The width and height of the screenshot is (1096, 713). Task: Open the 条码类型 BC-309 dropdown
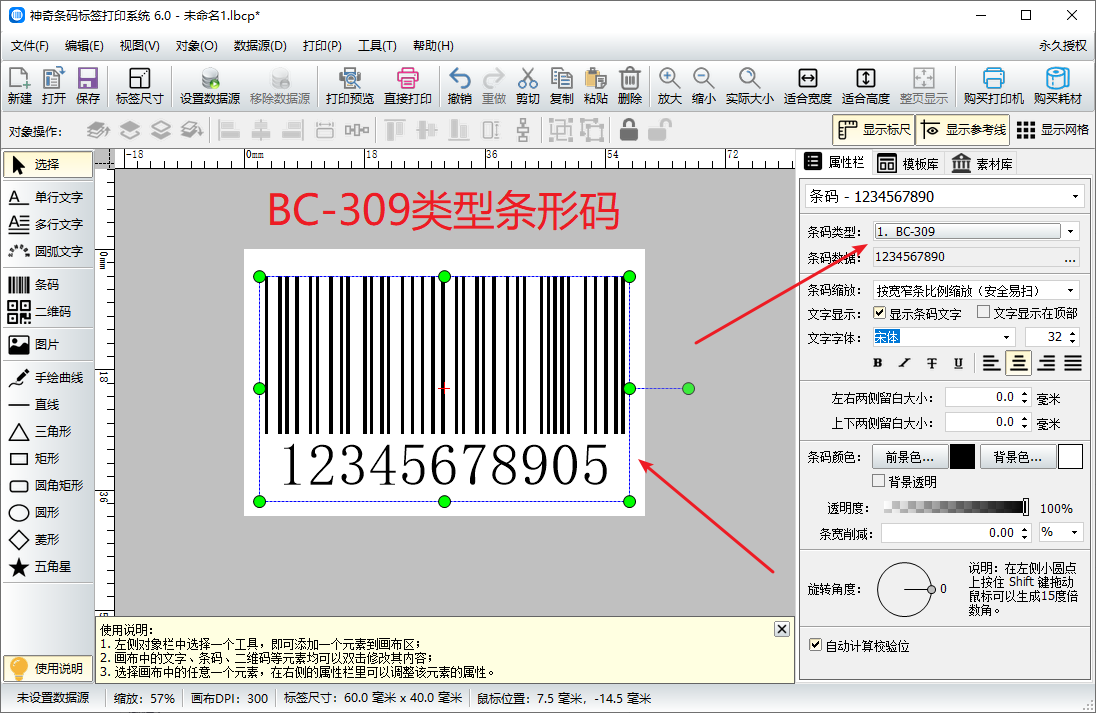click(x=1070, y=231)
